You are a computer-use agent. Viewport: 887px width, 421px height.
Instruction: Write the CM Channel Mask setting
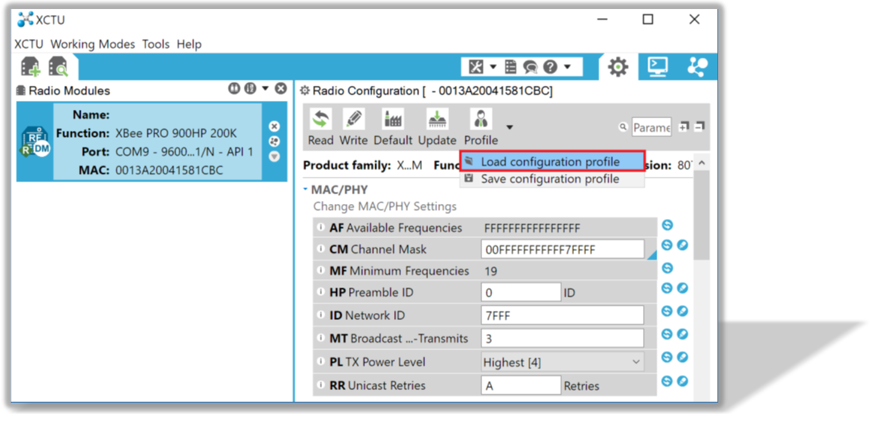[683, 245]
